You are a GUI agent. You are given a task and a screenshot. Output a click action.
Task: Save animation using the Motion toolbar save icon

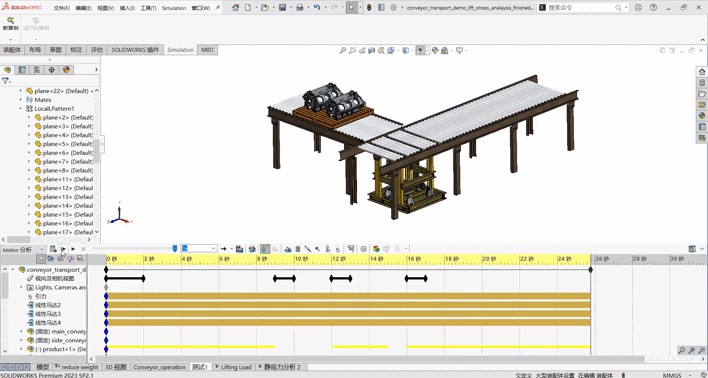click(239, 249)
